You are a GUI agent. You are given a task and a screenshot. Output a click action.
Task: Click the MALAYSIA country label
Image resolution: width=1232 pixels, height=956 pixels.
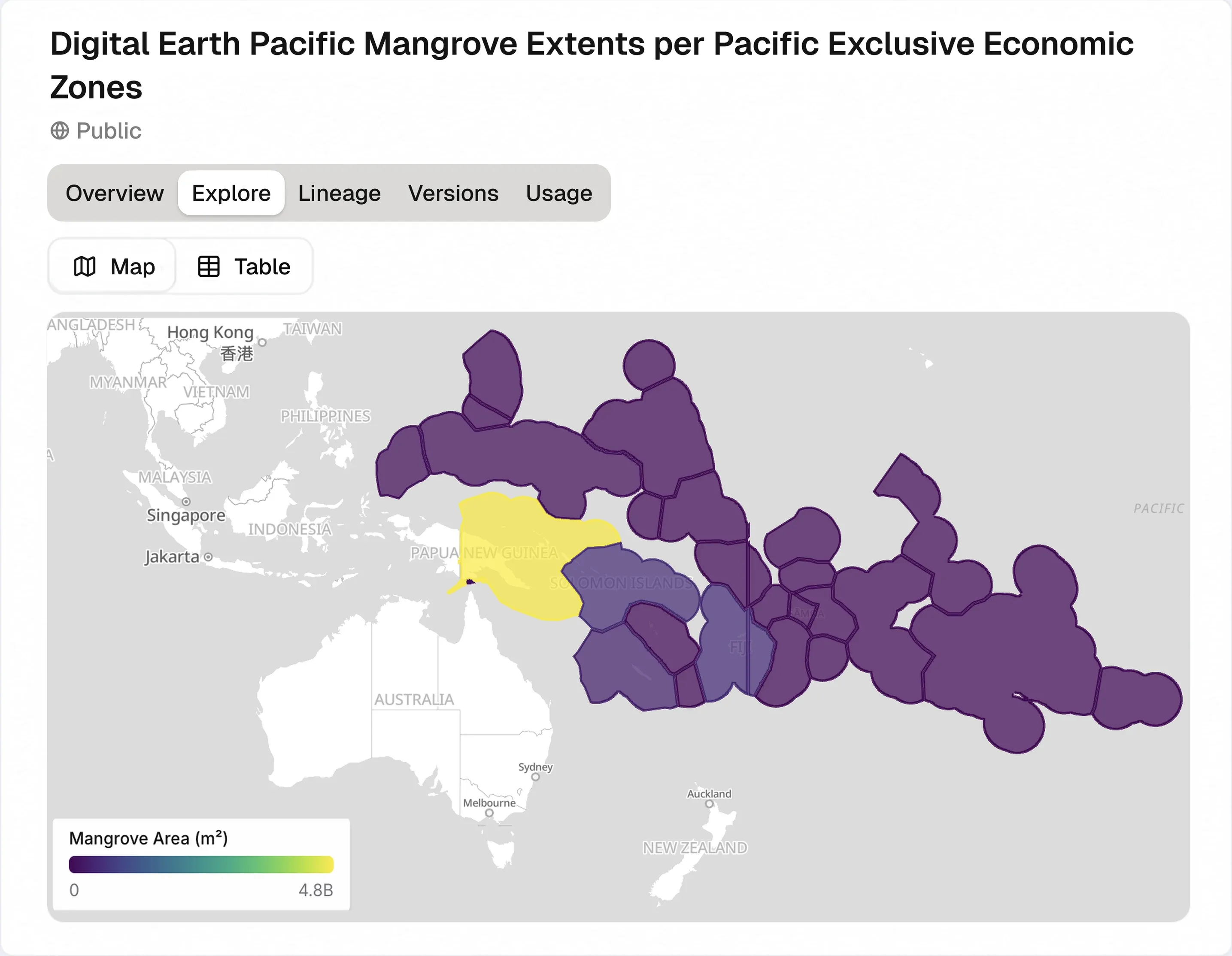point(175,477)
